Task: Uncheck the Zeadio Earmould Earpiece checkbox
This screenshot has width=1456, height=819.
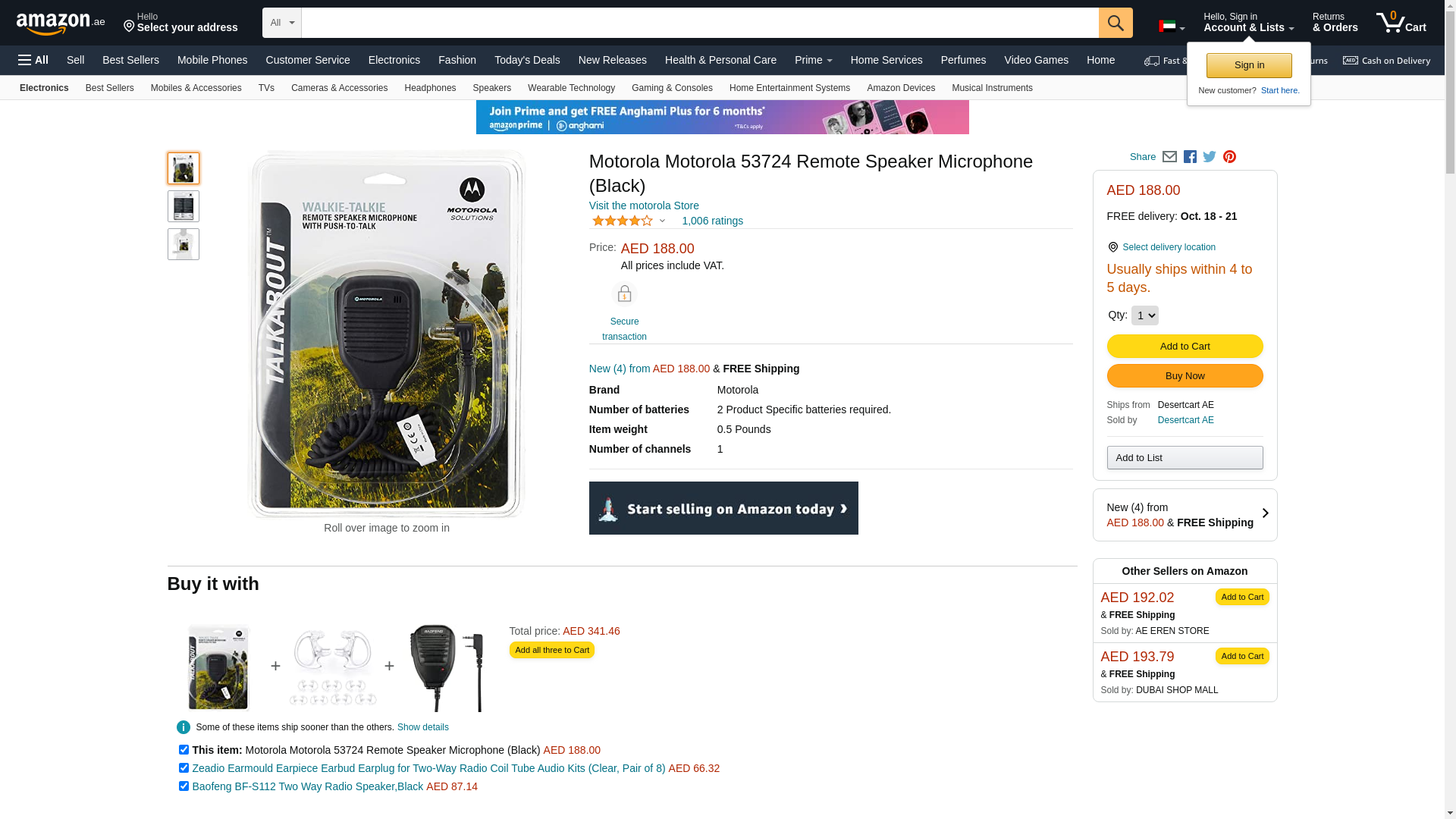Action: [x=184, y=767]
